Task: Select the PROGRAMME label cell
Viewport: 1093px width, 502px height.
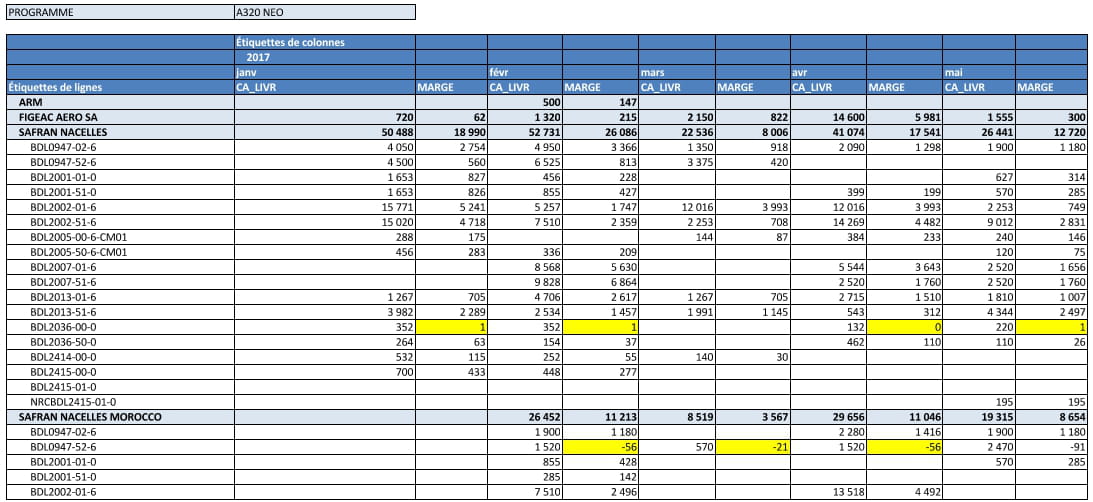Action: tap(121, 12)
